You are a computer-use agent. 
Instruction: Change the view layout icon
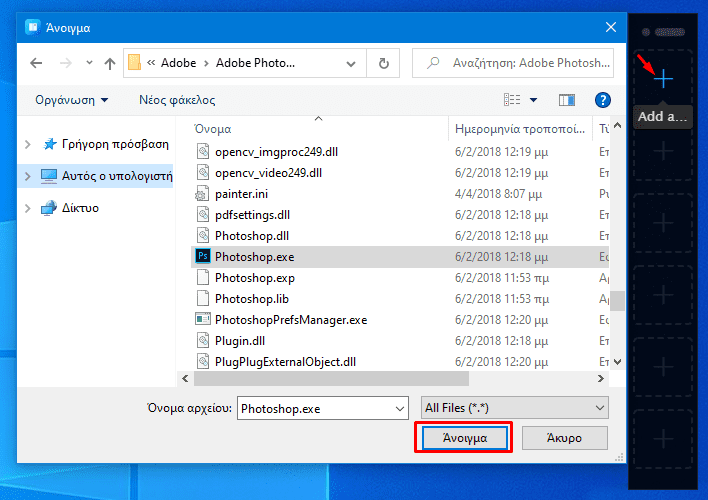click(x=512, y=99)
